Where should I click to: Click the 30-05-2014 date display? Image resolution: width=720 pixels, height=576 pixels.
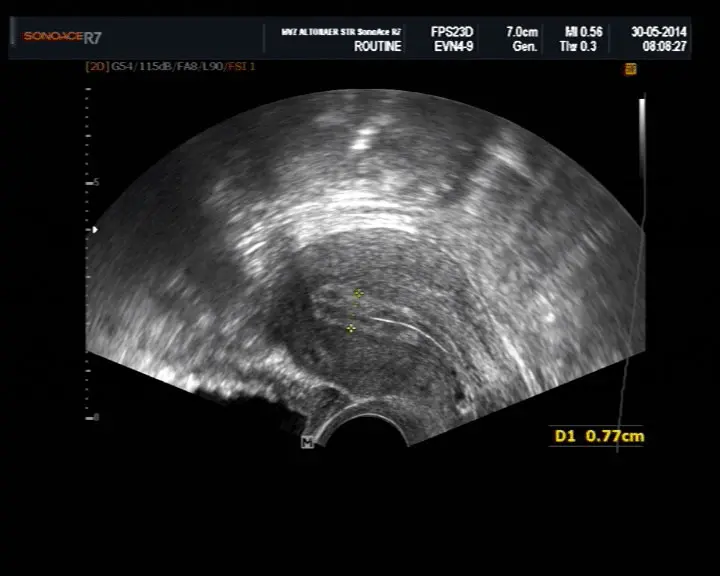pos(660,32)
